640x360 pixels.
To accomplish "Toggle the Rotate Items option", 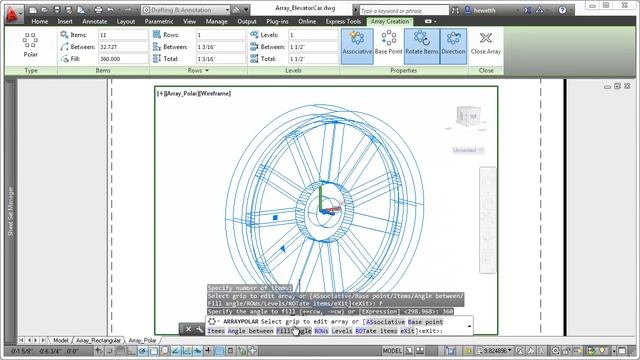I will [422, 45].
